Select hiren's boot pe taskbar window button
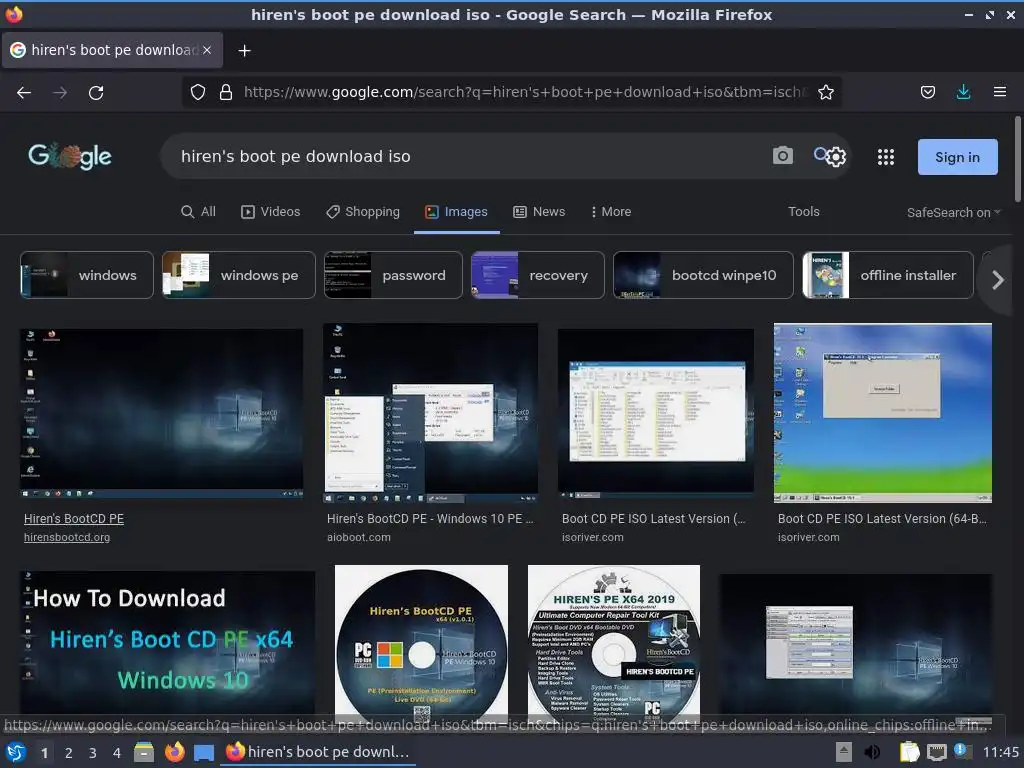Viewport: 1024px width, 768px height. pos(317,752)
